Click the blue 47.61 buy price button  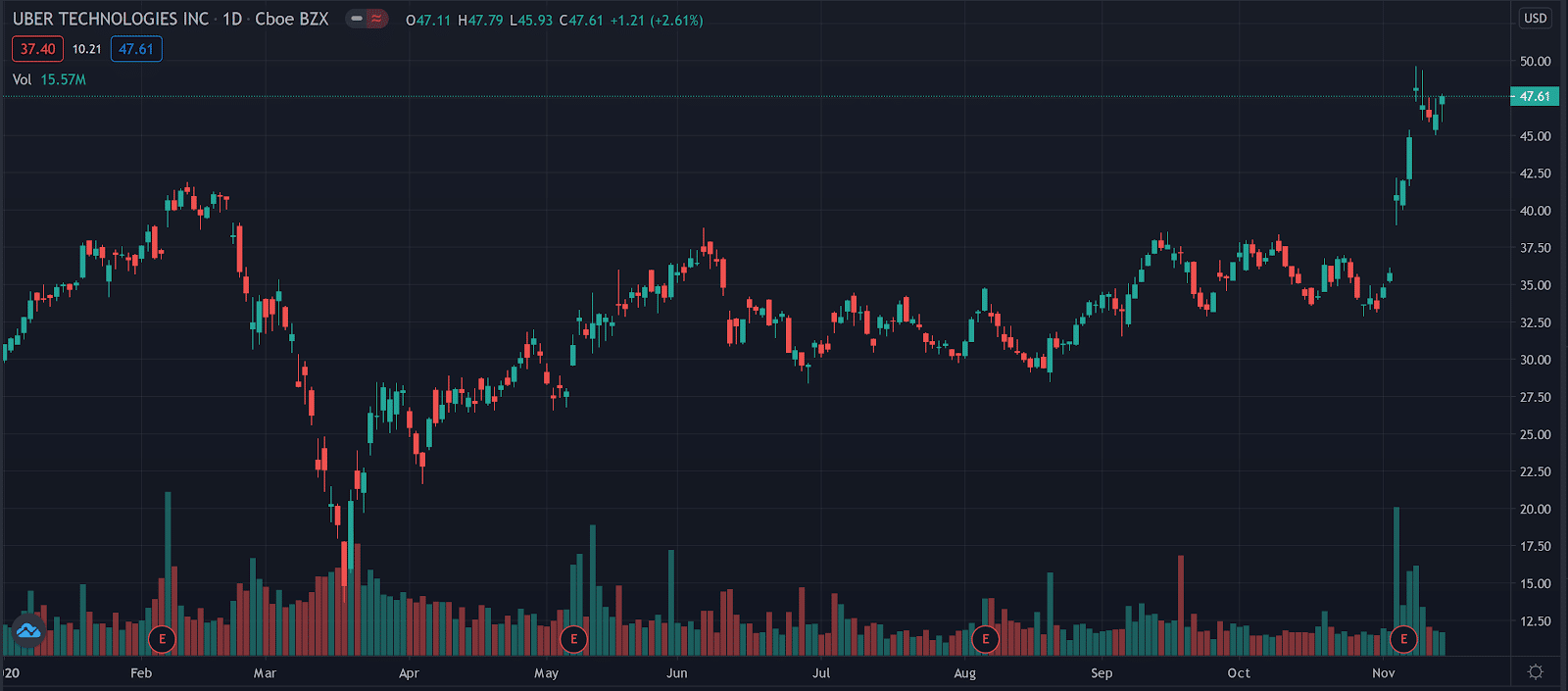click(x=136, y=49)
